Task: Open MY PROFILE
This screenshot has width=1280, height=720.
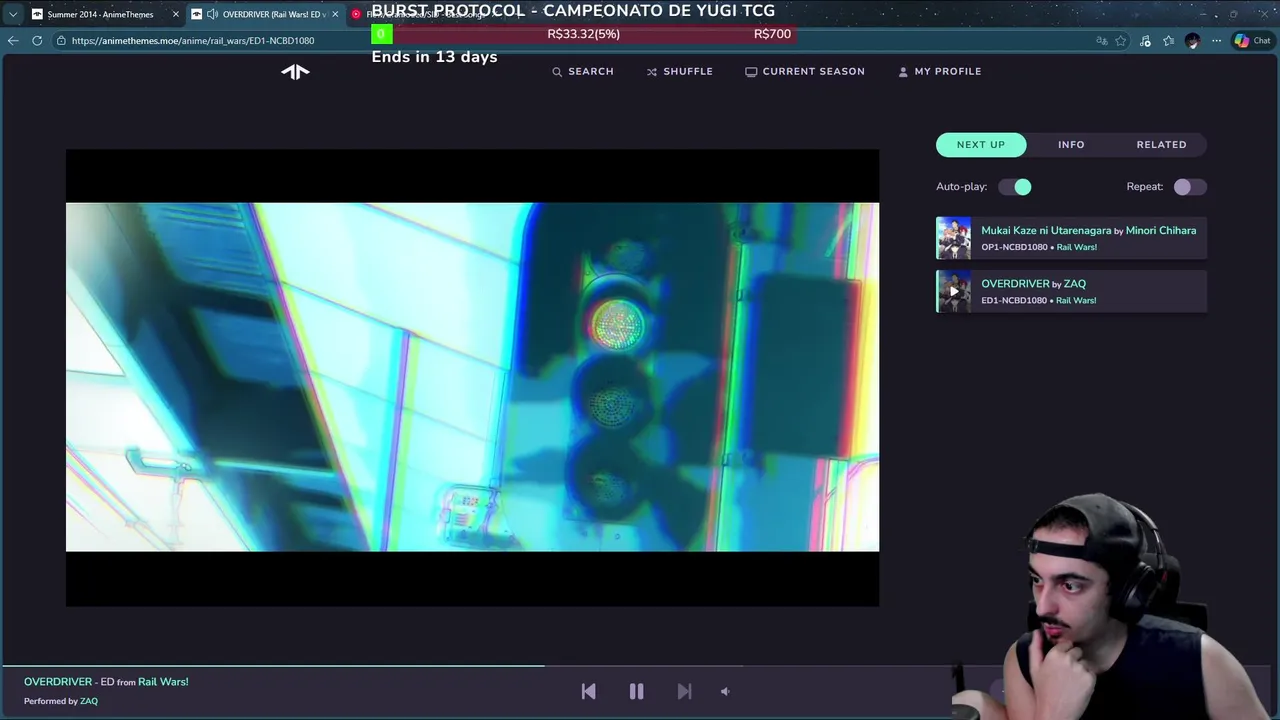Action: point(940,72)
